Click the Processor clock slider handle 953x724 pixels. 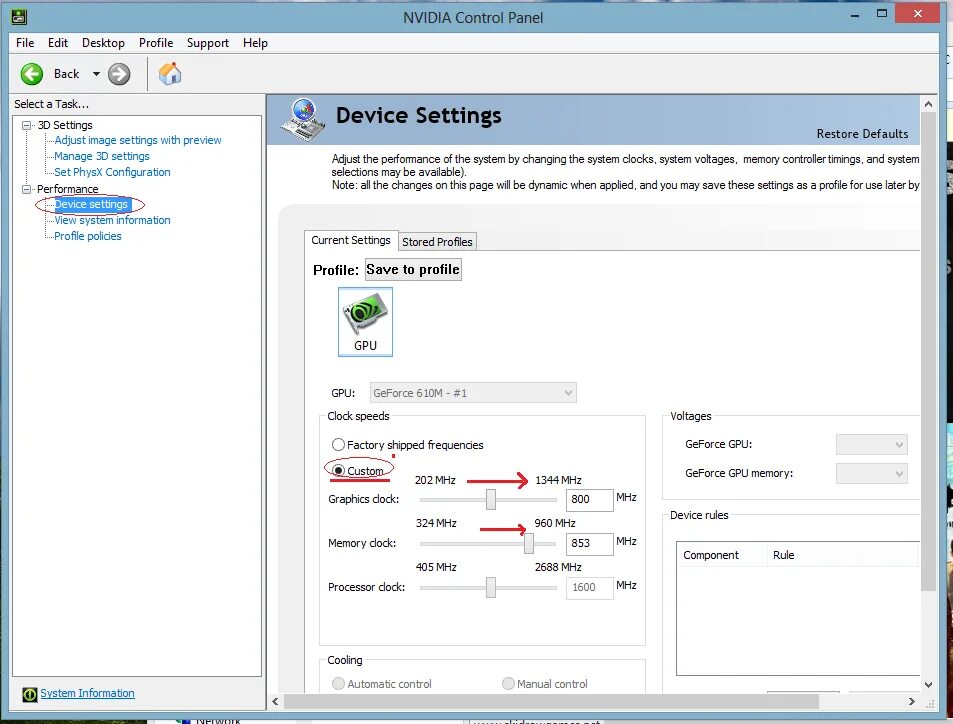pos(490,587)
